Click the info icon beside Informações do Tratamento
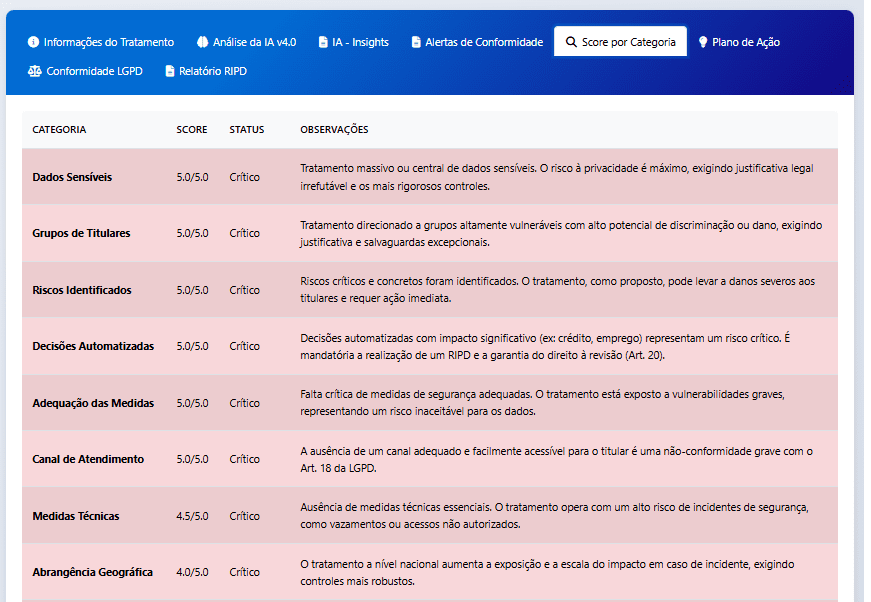 [x=33, y=42]
